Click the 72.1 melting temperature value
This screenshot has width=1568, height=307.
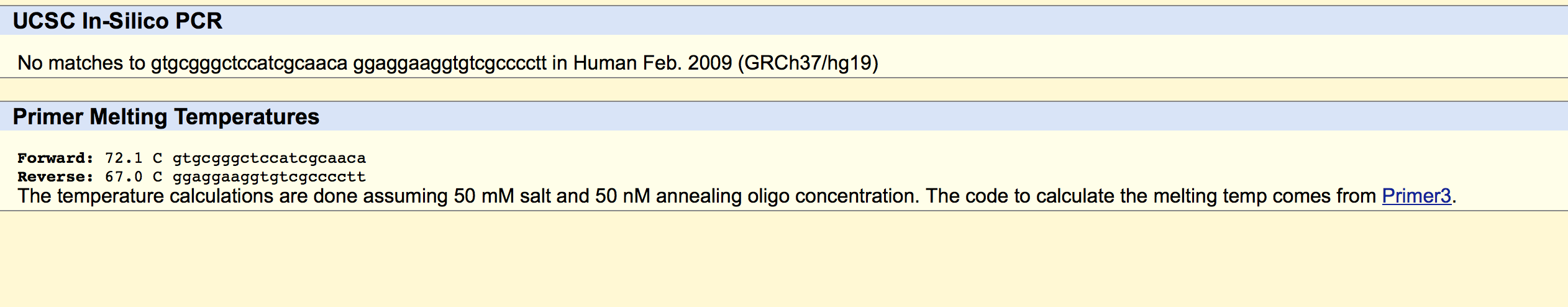pyautogui.click(x=123, y=158)
